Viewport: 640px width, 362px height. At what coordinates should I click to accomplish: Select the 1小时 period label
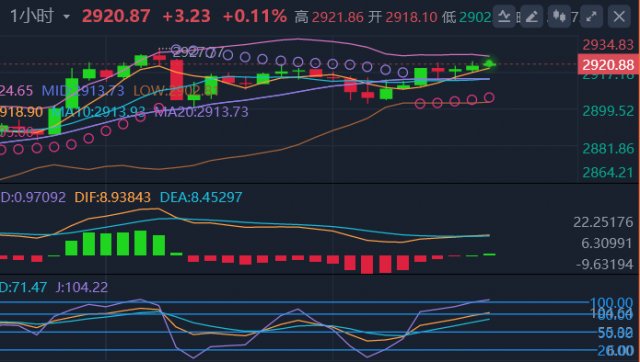[x=32, y=16]
